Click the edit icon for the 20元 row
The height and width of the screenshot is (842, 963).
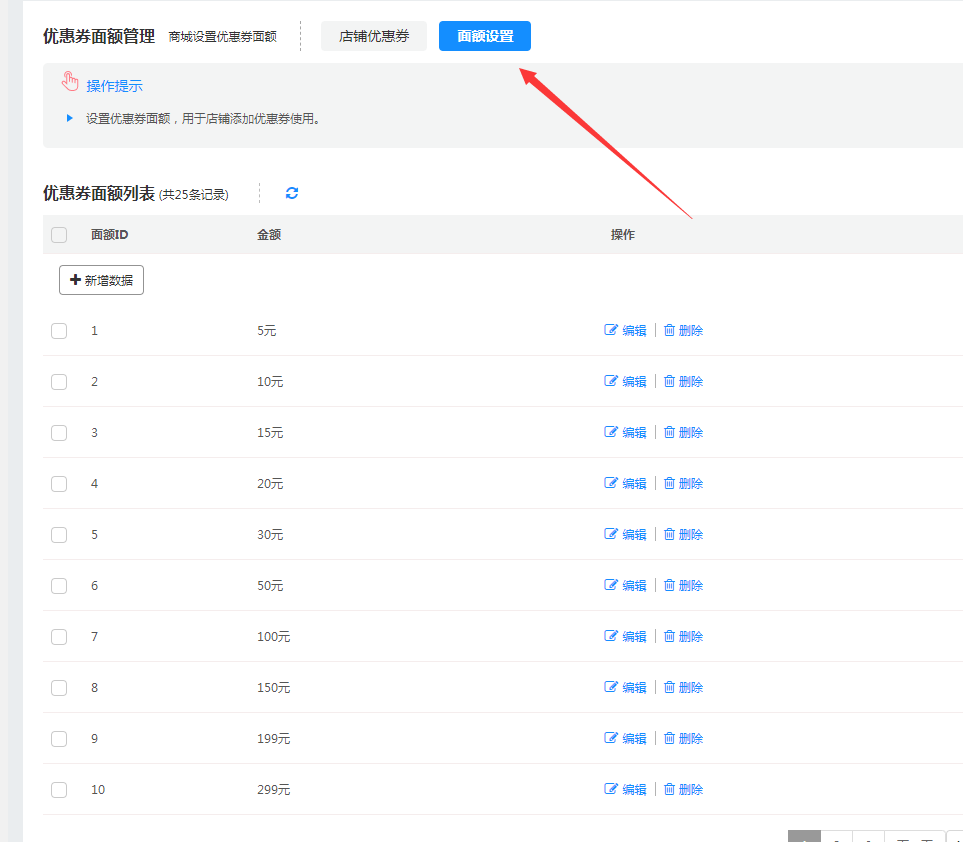point(611,483)
